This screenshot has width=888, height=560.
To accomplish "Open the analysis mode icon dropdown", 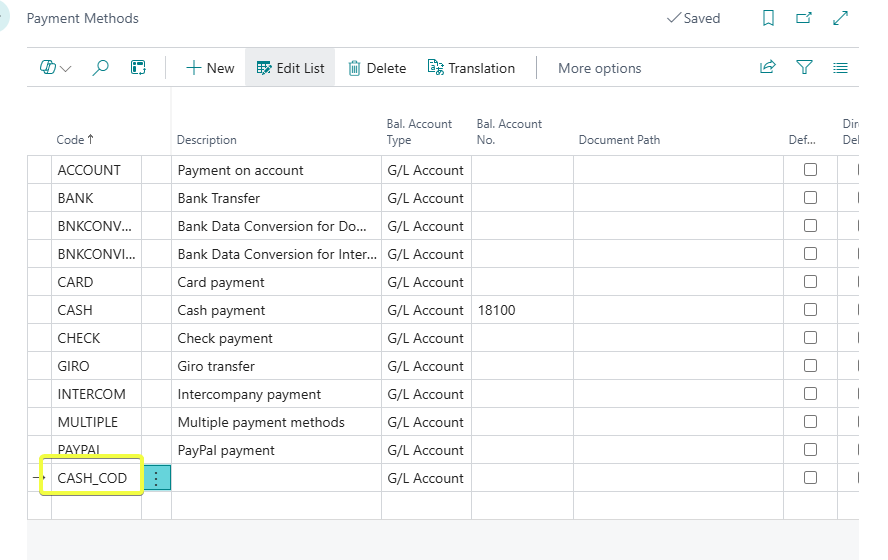I will point(55,68).
